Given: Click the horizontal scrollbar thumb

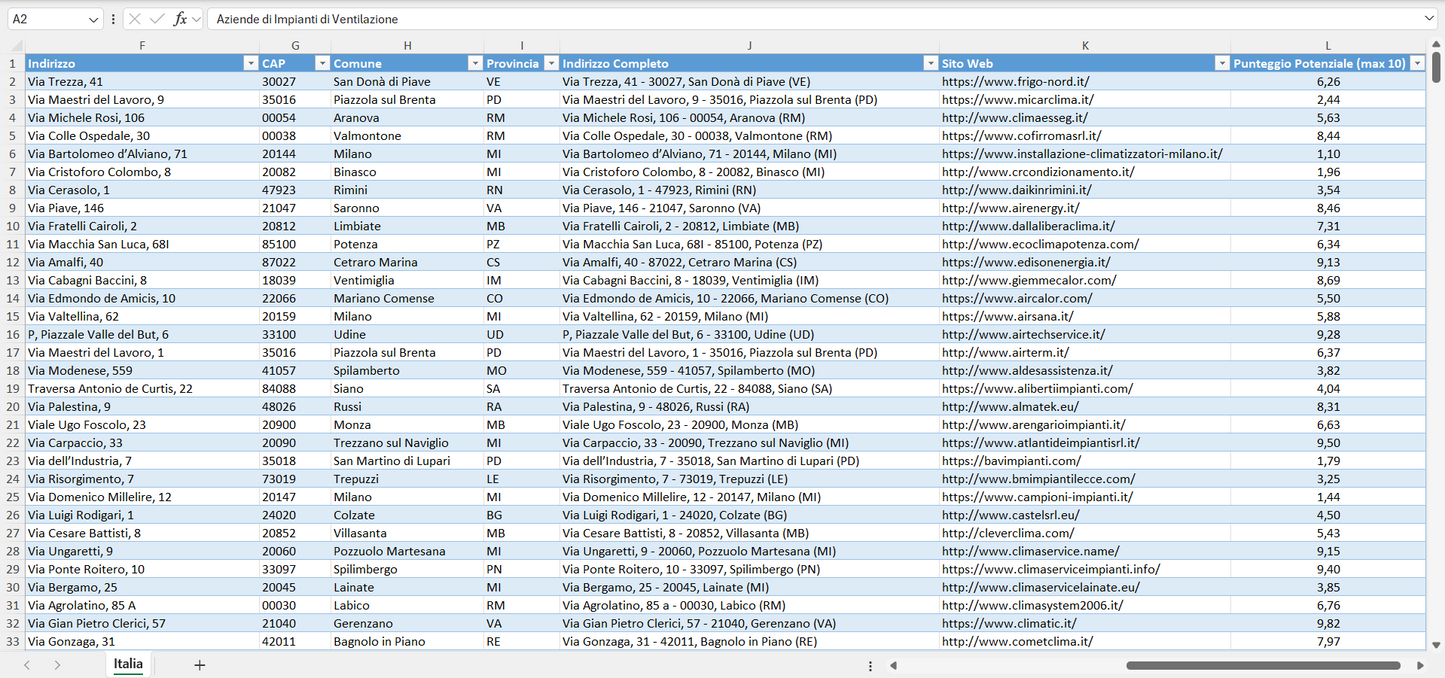Looking at the screenshot, I should (1262, 665).
